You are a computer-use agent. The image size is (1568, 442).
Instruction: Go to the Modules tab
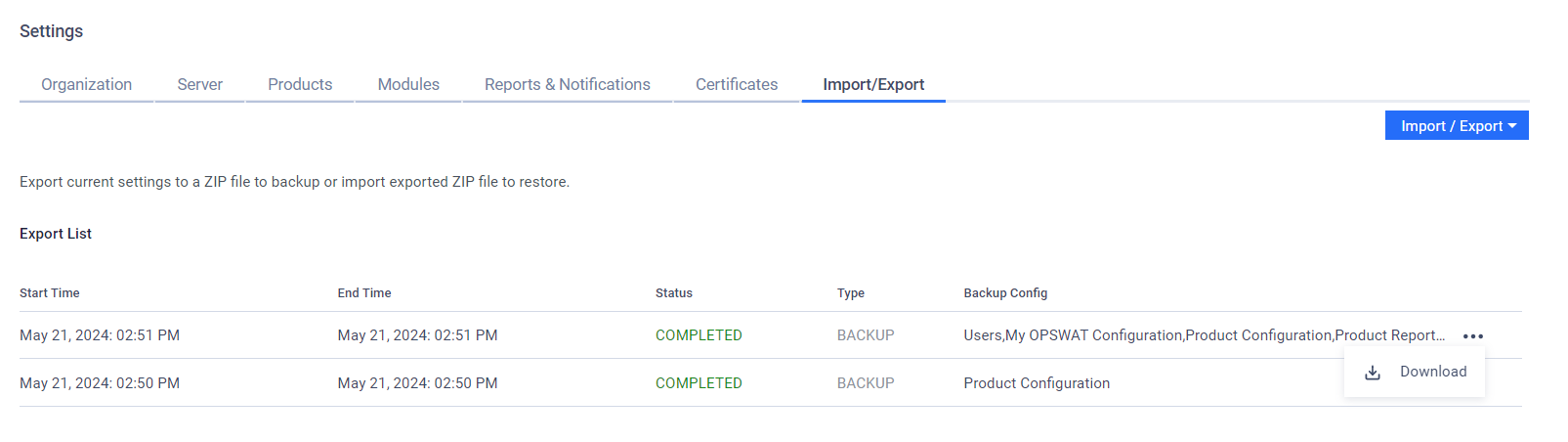[x=408, y=84]
